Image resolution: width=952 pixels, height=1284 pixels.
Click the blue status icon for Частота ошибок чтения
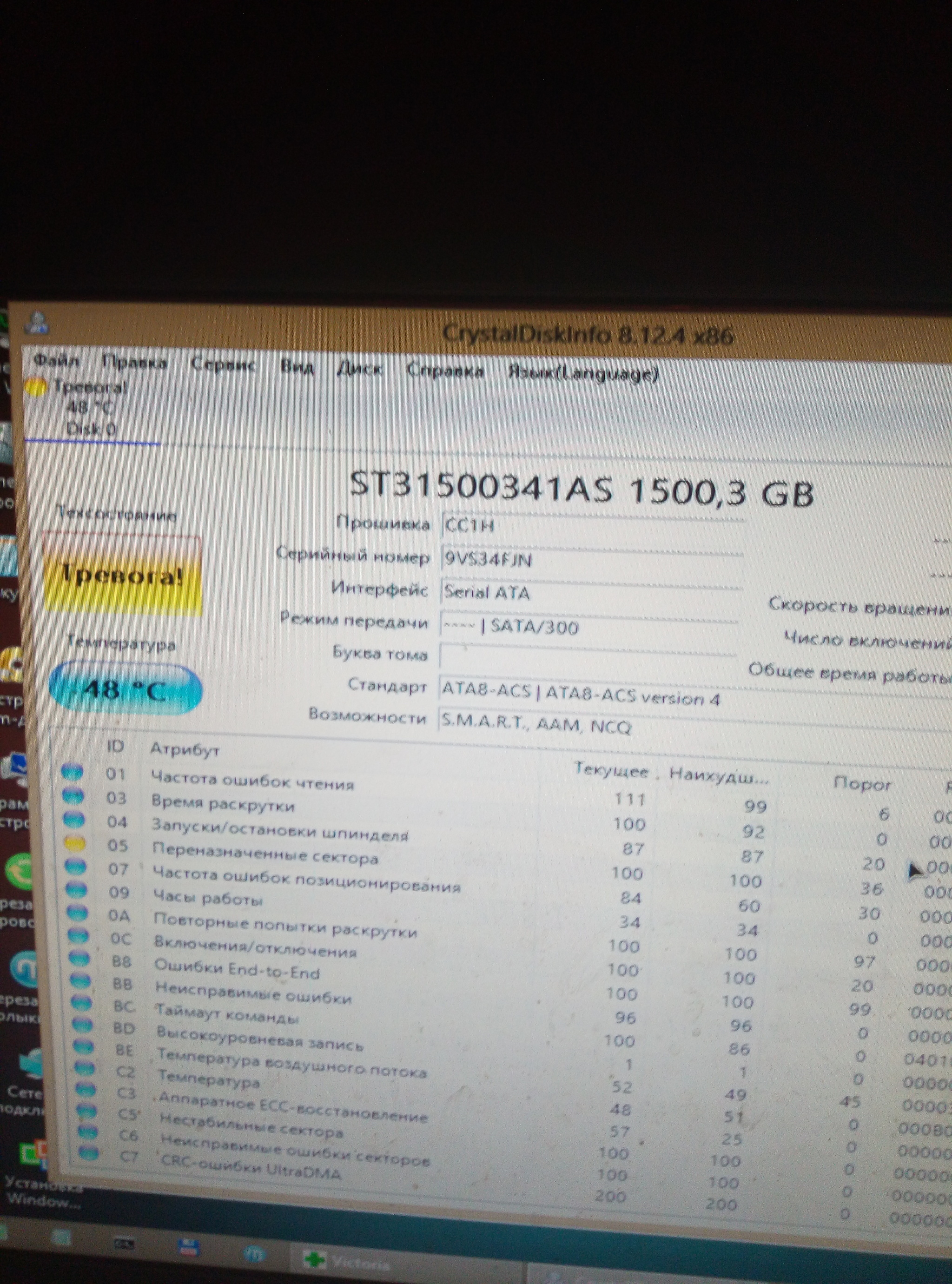(72, 772)
